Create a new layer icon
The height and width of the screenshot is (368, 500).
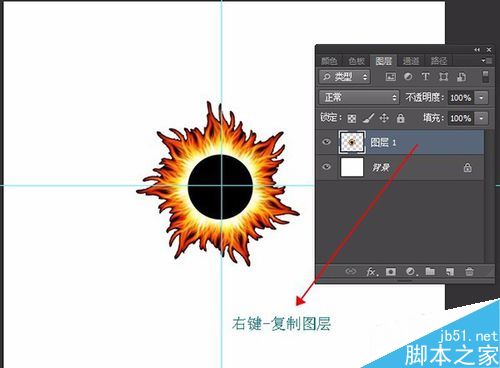tap(450, 272)
